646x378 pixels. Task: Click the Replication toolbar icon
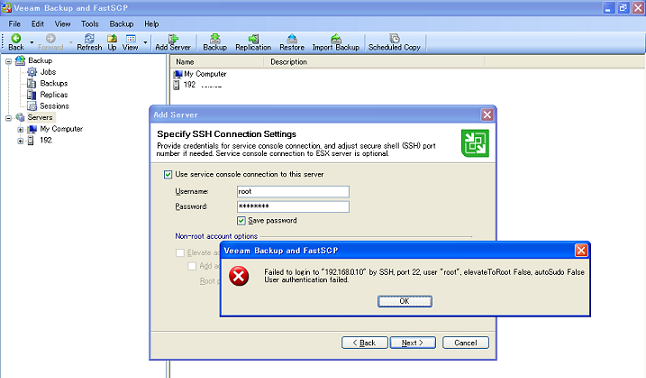[x=253, y=38]
